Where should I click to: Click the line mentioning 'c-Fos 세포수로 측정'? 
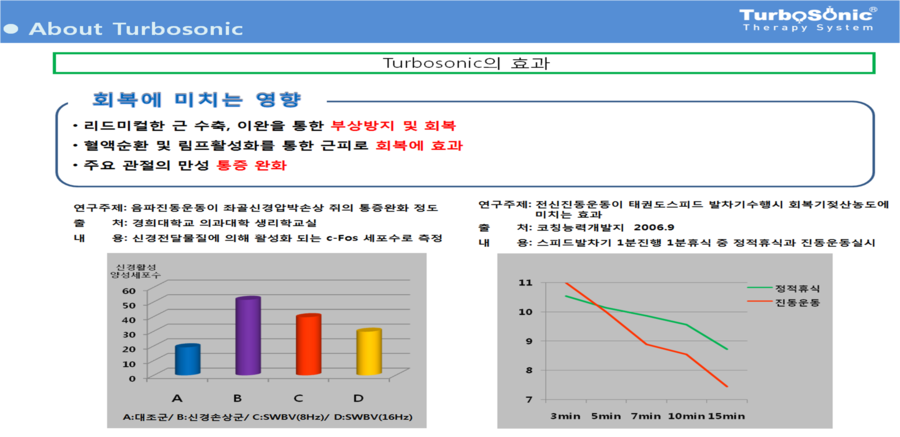click(x=258, y=238)
